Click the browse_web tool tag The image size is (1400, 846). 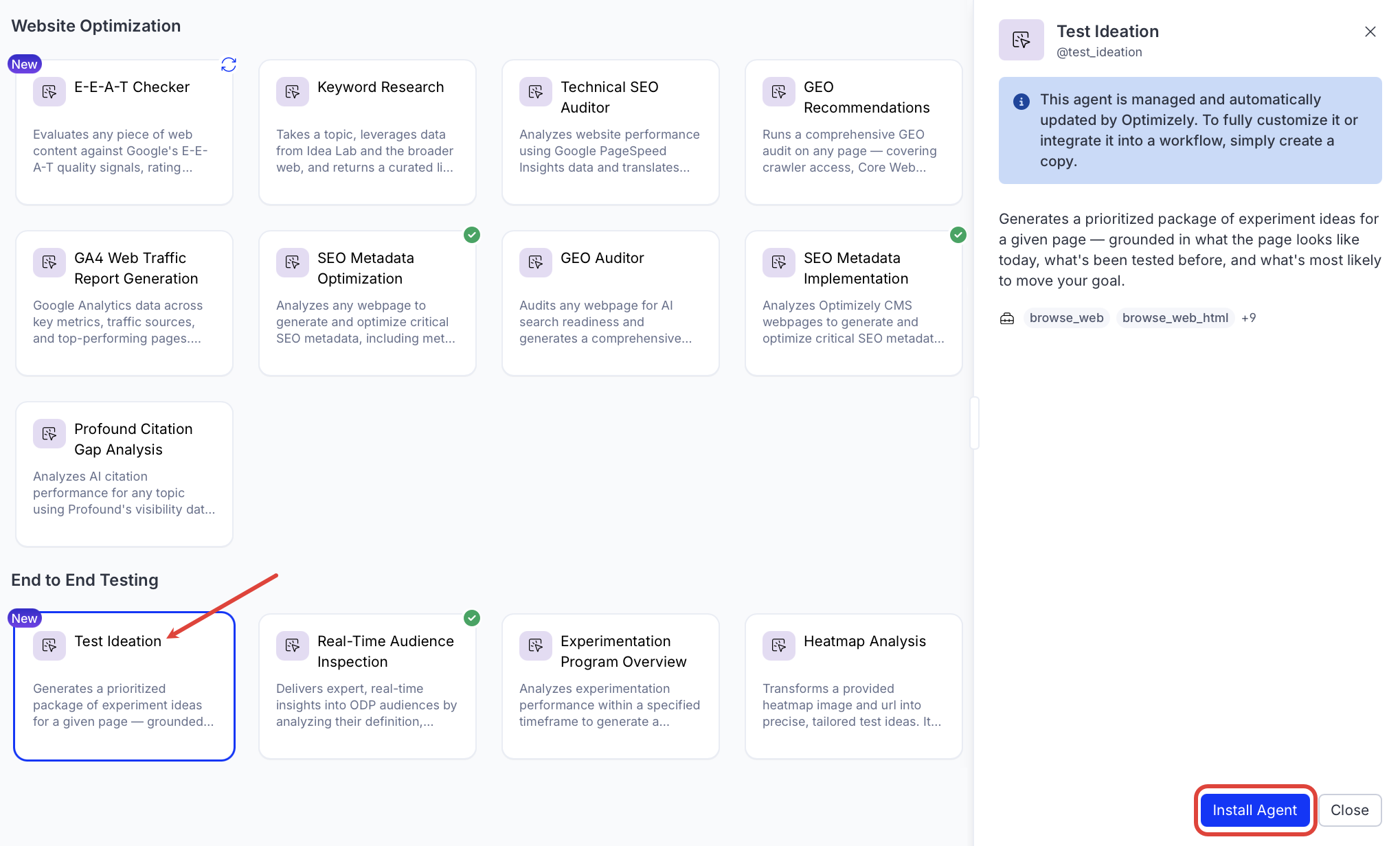[1066, 318]
